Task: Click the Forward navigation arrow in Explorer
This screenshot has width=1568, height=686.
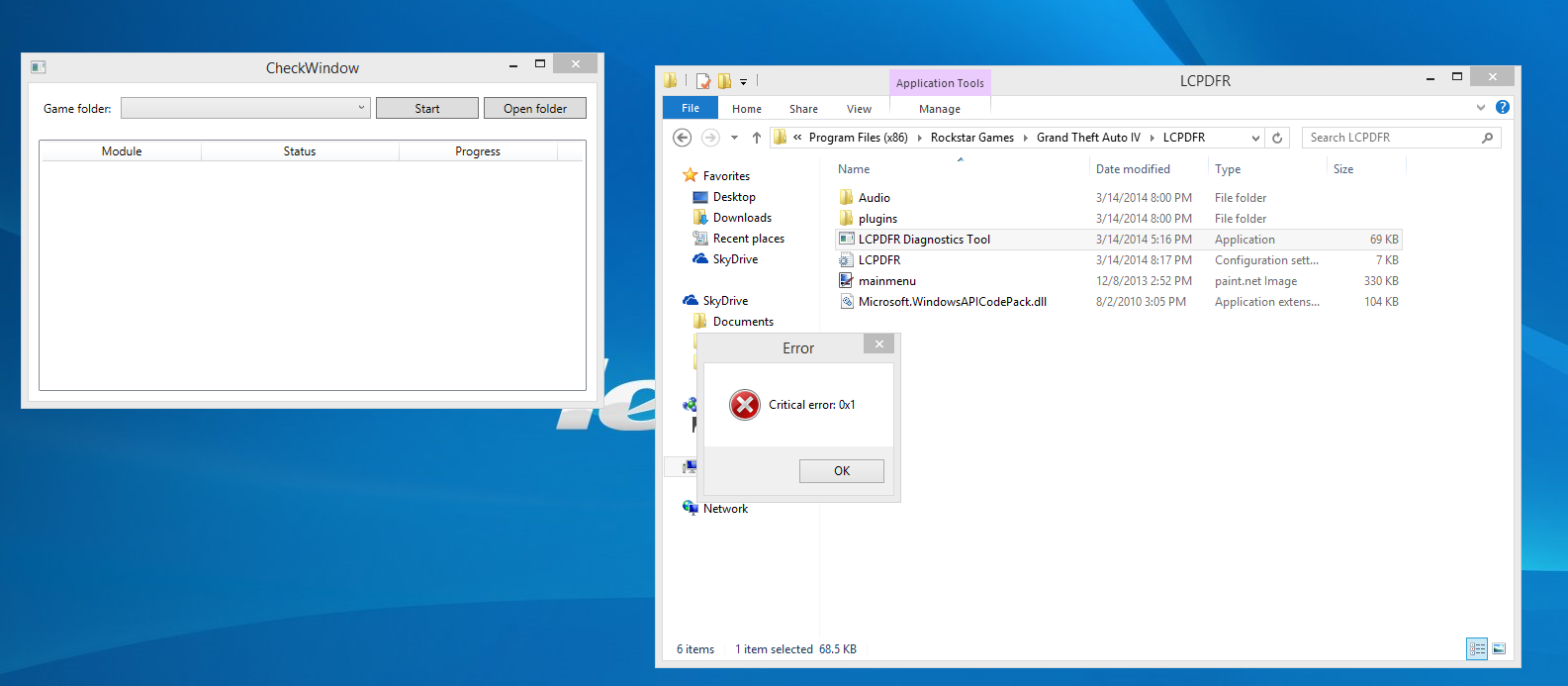Action: point(710,138)
